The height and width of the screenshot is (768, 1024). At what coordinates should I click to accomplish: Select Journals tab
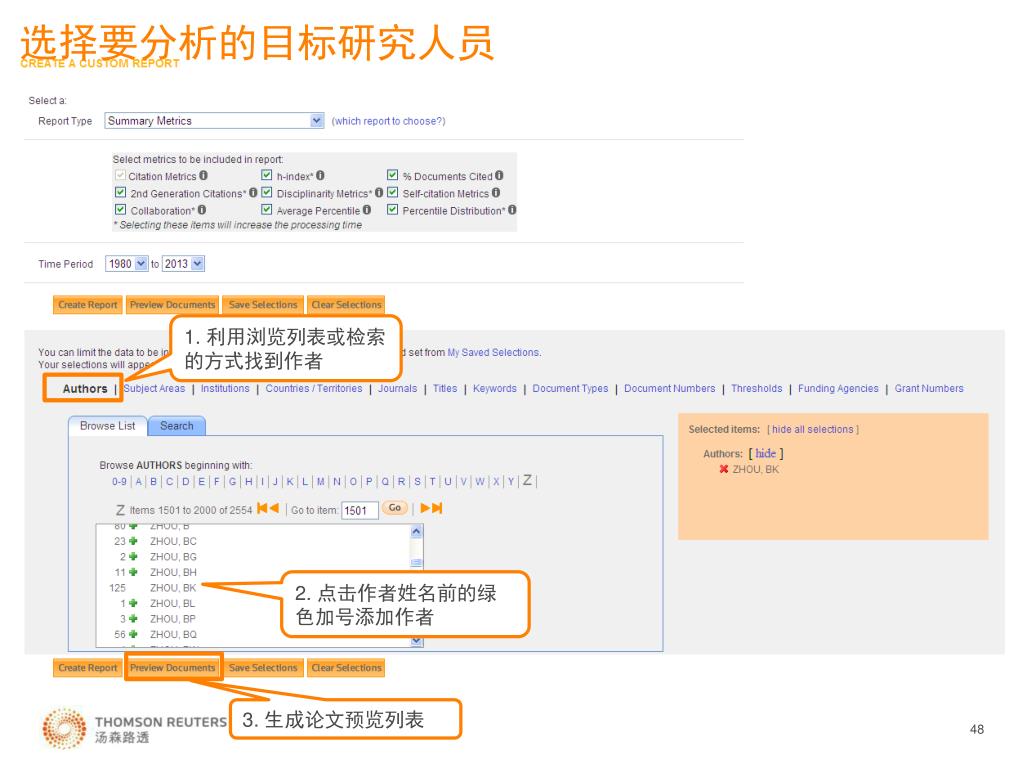[x=397, y=388]
